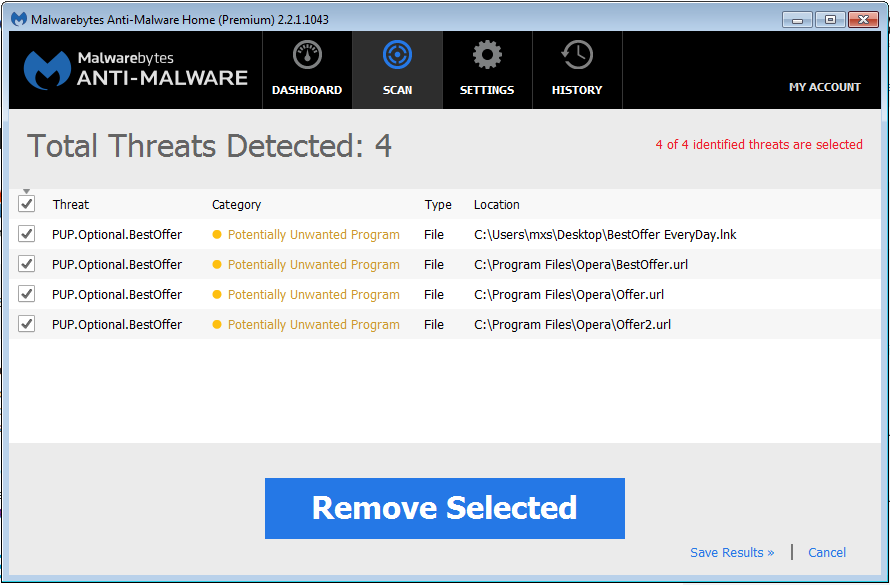Click the Malwarebytes logo in header
This screenshot has width=890, height=585.
136,70
